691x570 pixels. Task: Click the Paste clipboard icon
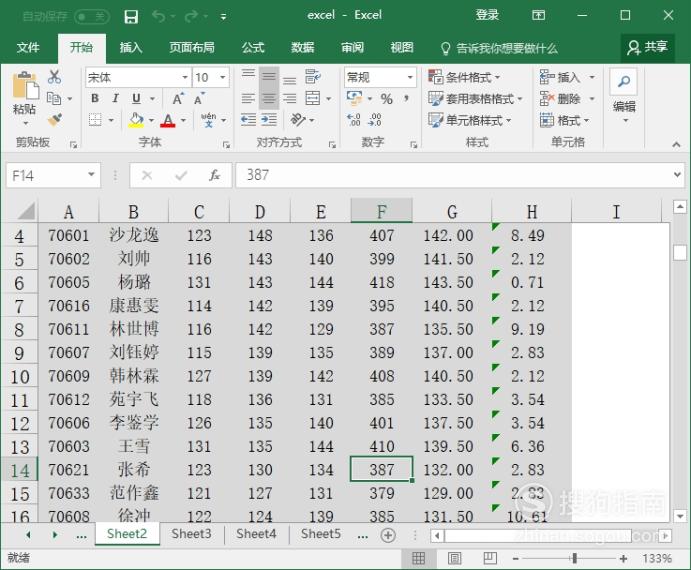pos(25,86)
